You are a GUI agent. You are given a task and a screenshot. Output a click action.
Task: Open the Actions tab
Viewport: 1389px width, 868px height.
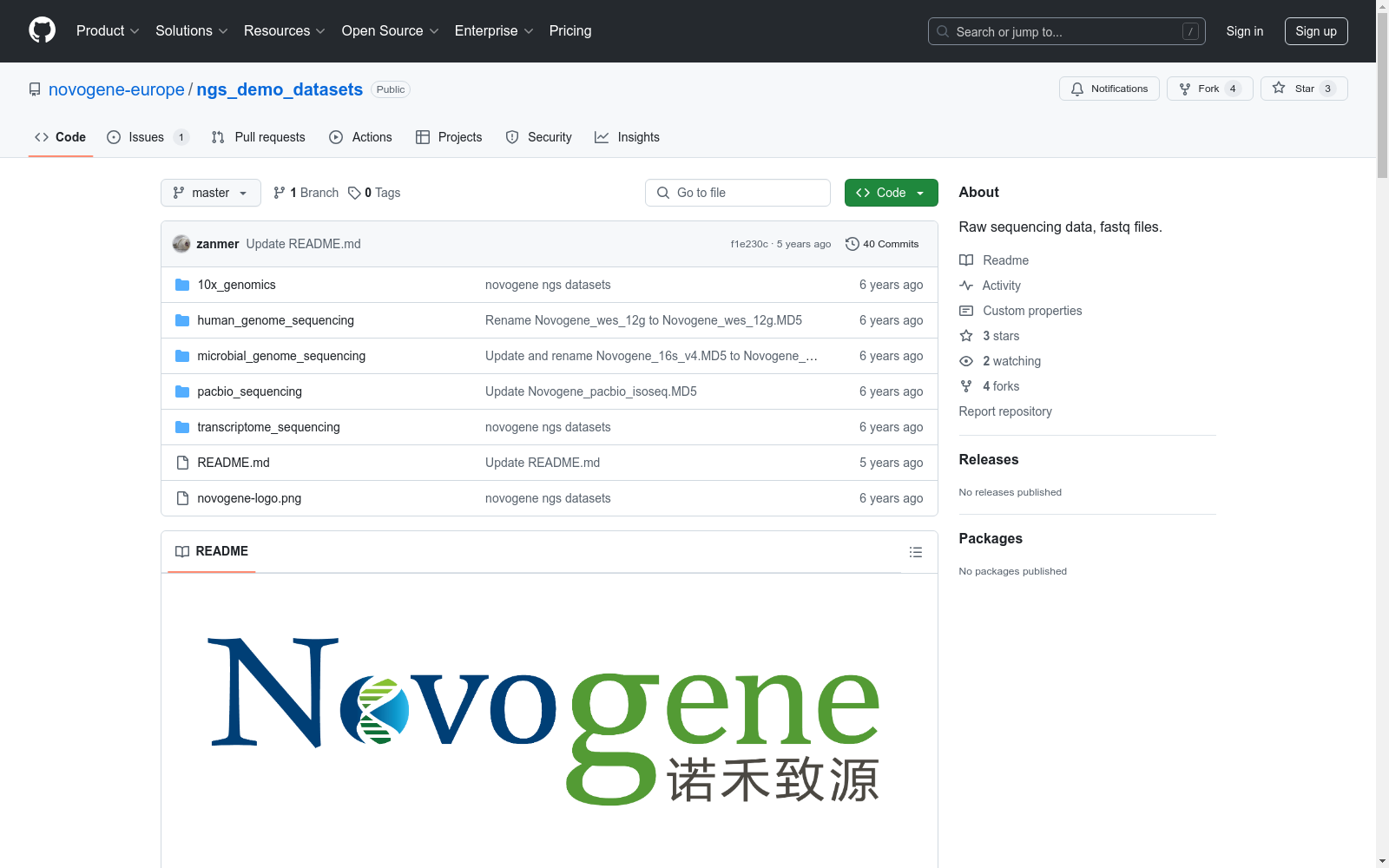[x=361, y=137]
